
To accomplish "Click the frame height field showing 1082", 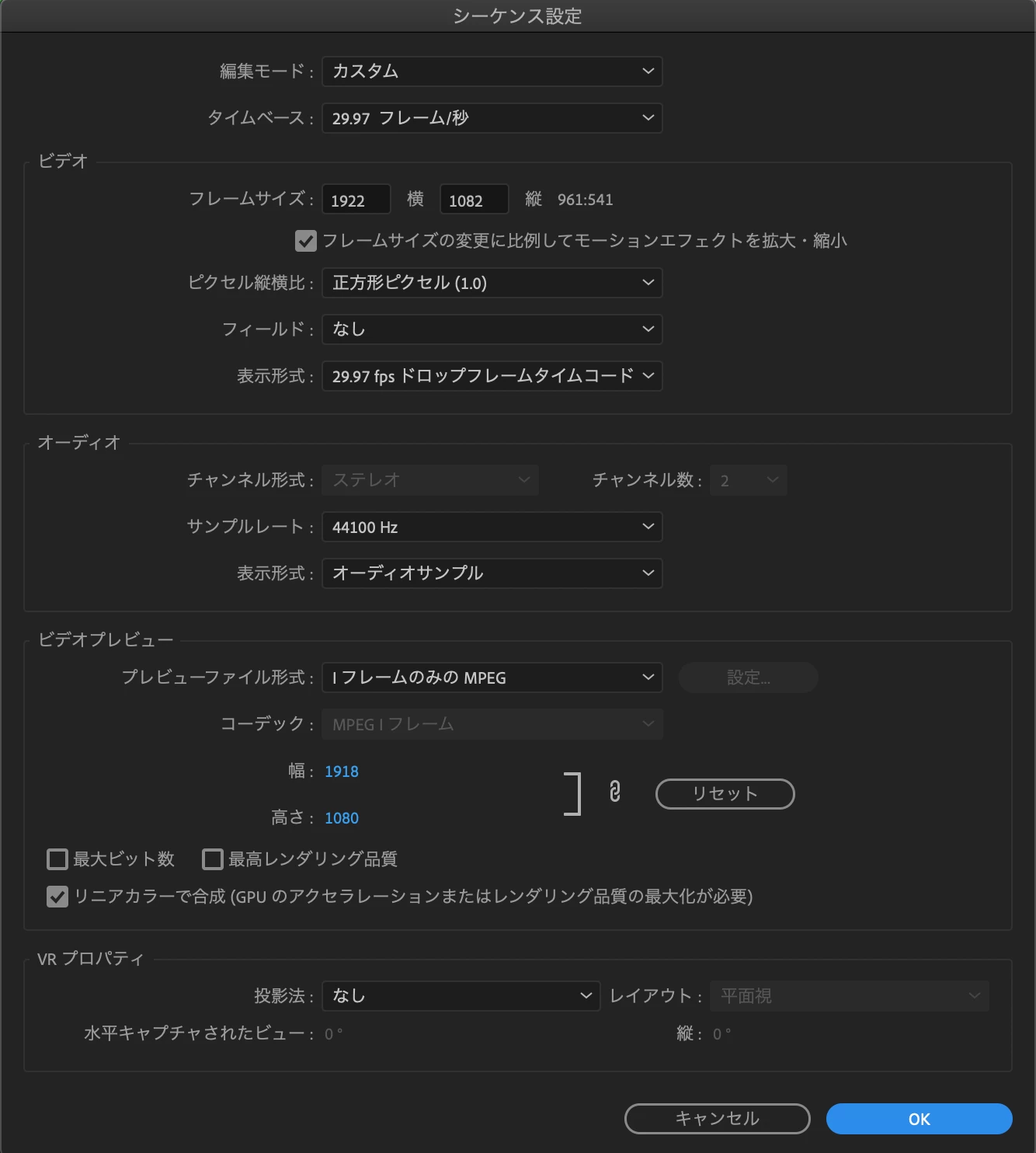I will [x=475, y=200].
